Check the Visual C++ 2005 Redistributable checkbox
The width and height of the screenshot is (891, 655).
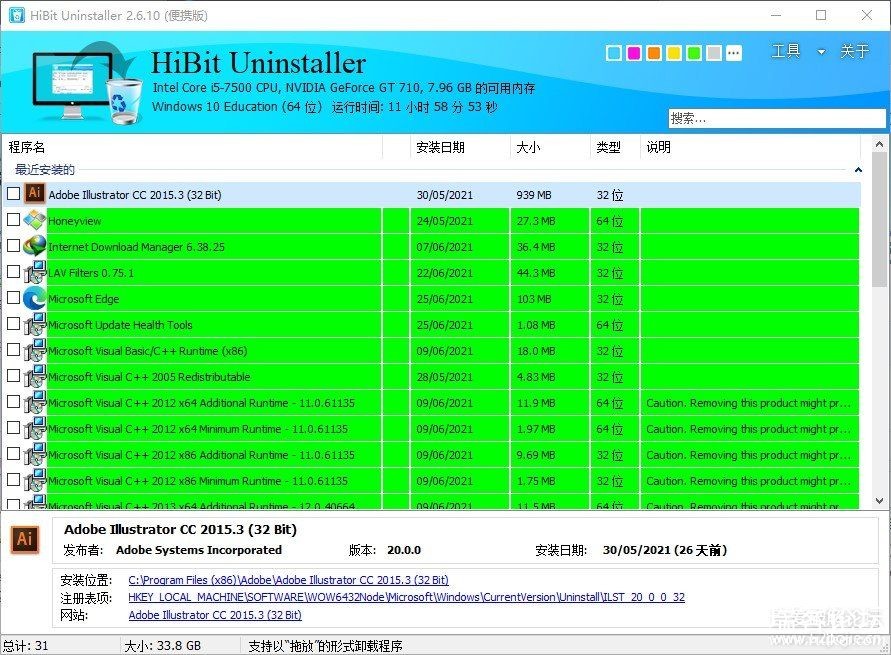pyautogui.click(x=14, y=376)
